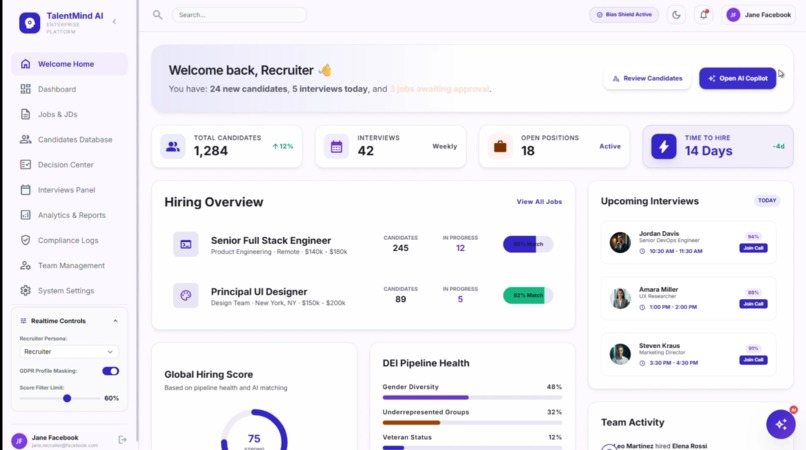Screen dimensions: 806x450
Task: Click the Decision Center icon
Action: tap(25, 165)
